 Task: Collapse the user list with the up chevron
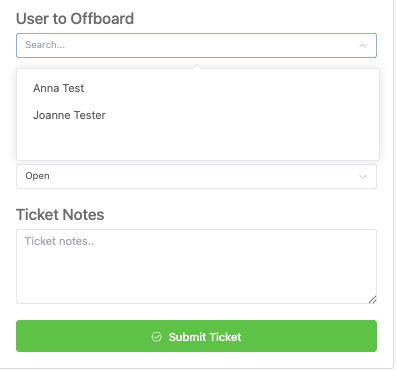[x=363, y=45]
